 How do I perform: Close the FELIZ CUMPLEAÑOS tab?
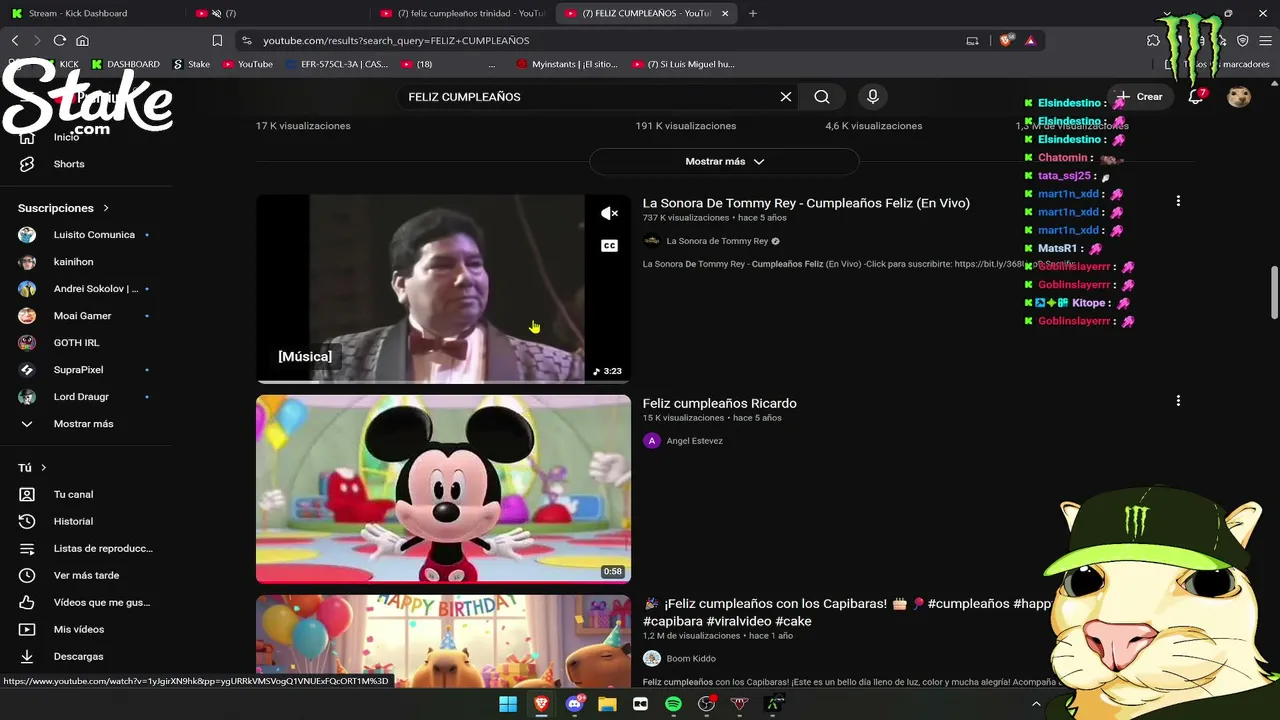(x=725, y=13)
